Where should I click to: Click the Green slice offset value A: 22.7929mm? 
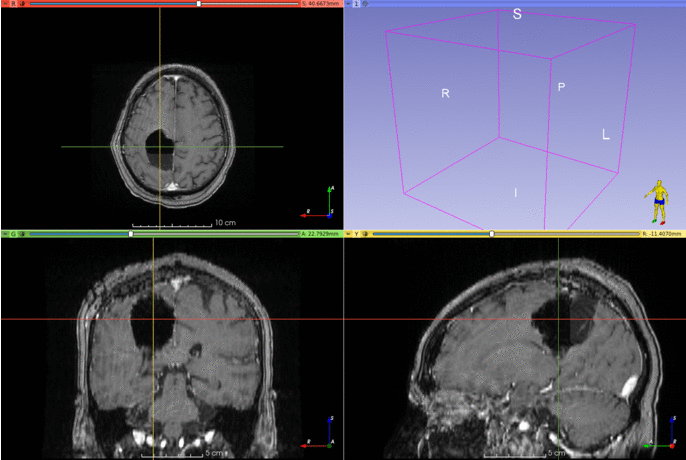(x=321, y=234)
